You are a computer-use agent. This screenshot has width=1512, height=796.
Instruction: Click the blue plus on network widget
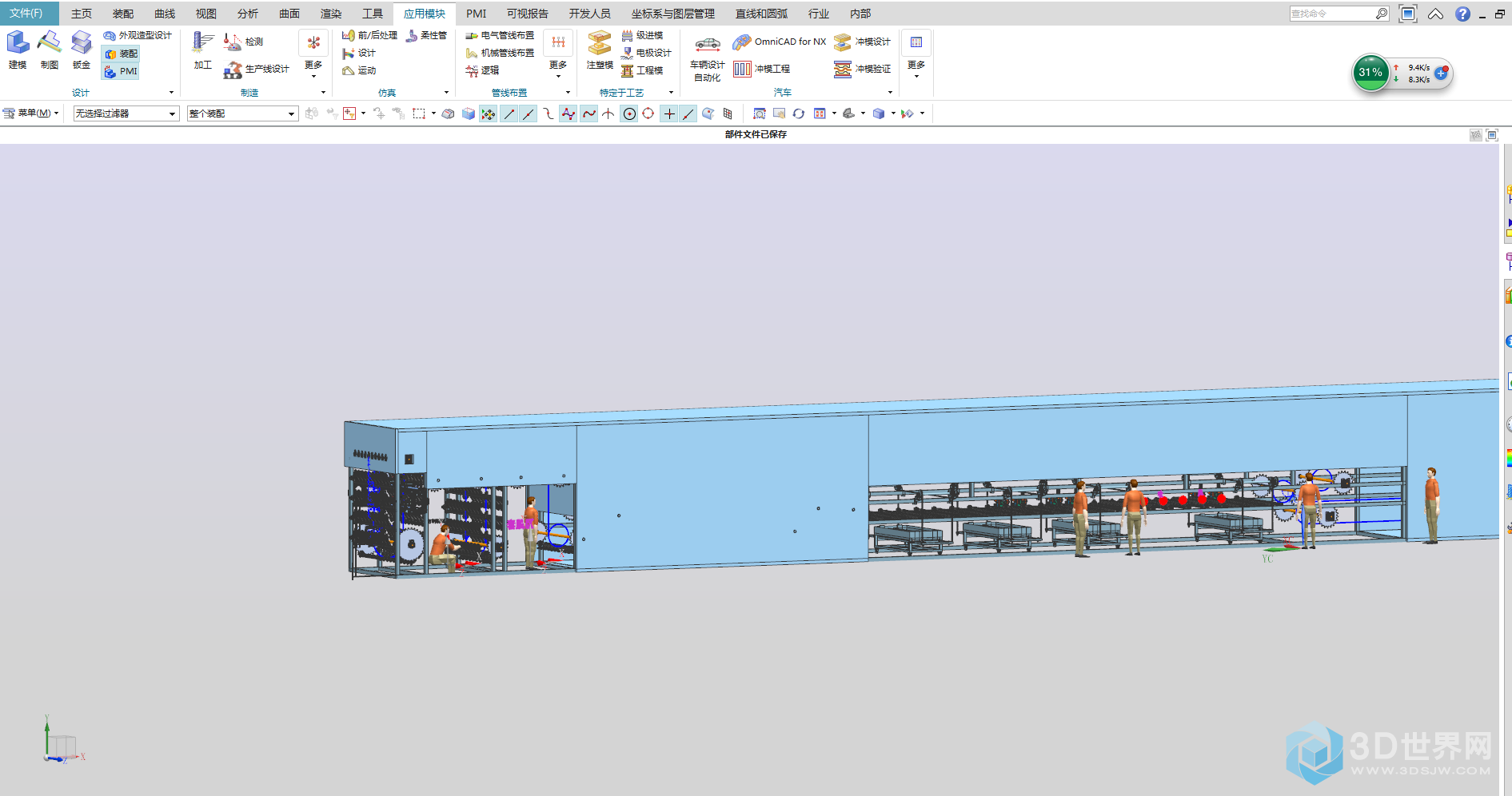click(1441, 73)
